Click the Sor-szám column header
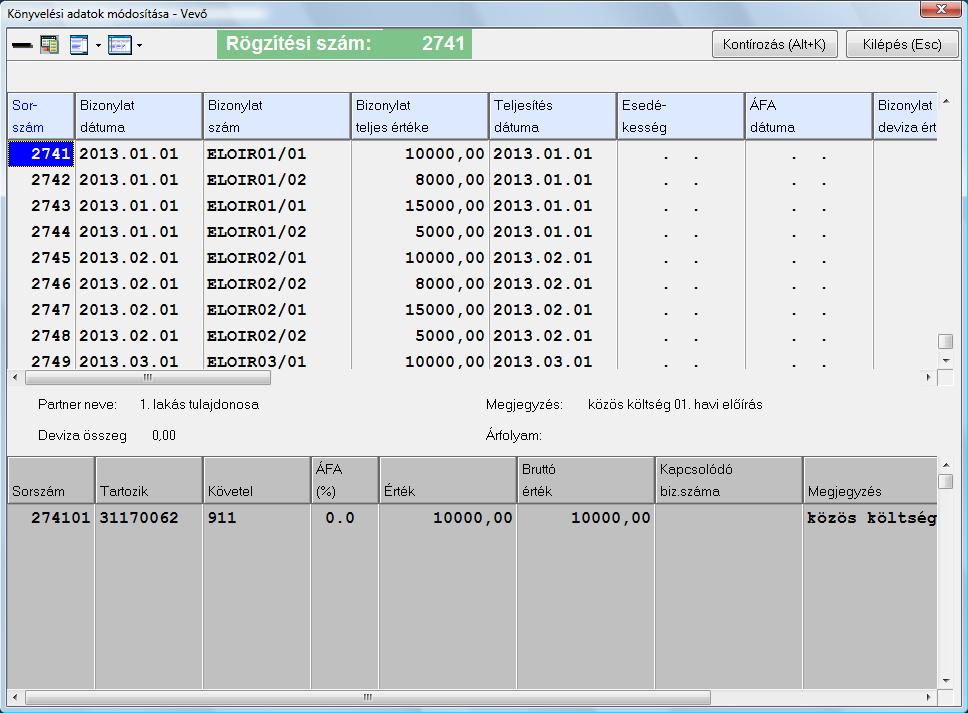 40,116
